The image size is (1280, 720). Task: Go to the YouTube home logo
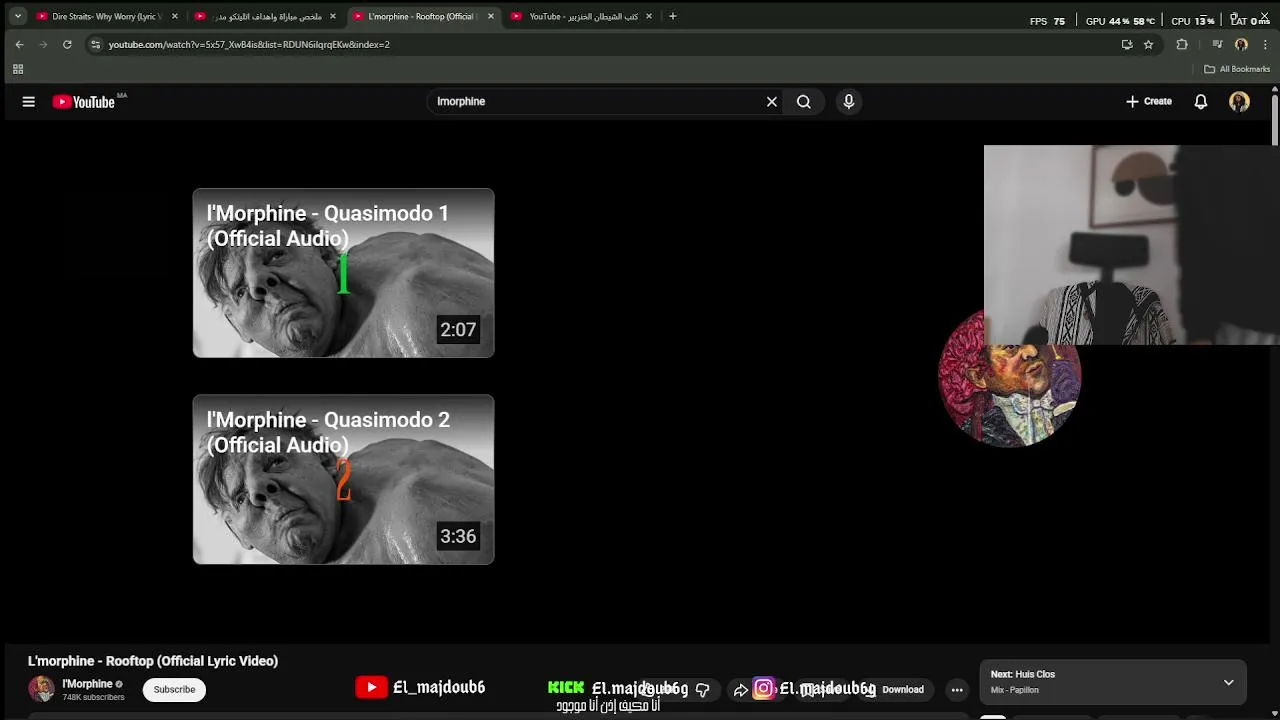84,102
